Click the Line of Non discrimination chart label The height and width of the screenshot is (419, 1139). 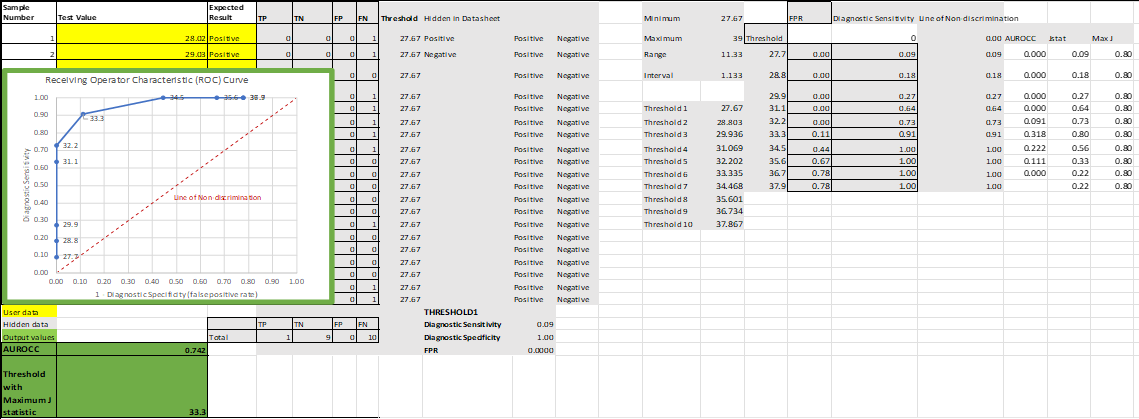pos(217,197)
